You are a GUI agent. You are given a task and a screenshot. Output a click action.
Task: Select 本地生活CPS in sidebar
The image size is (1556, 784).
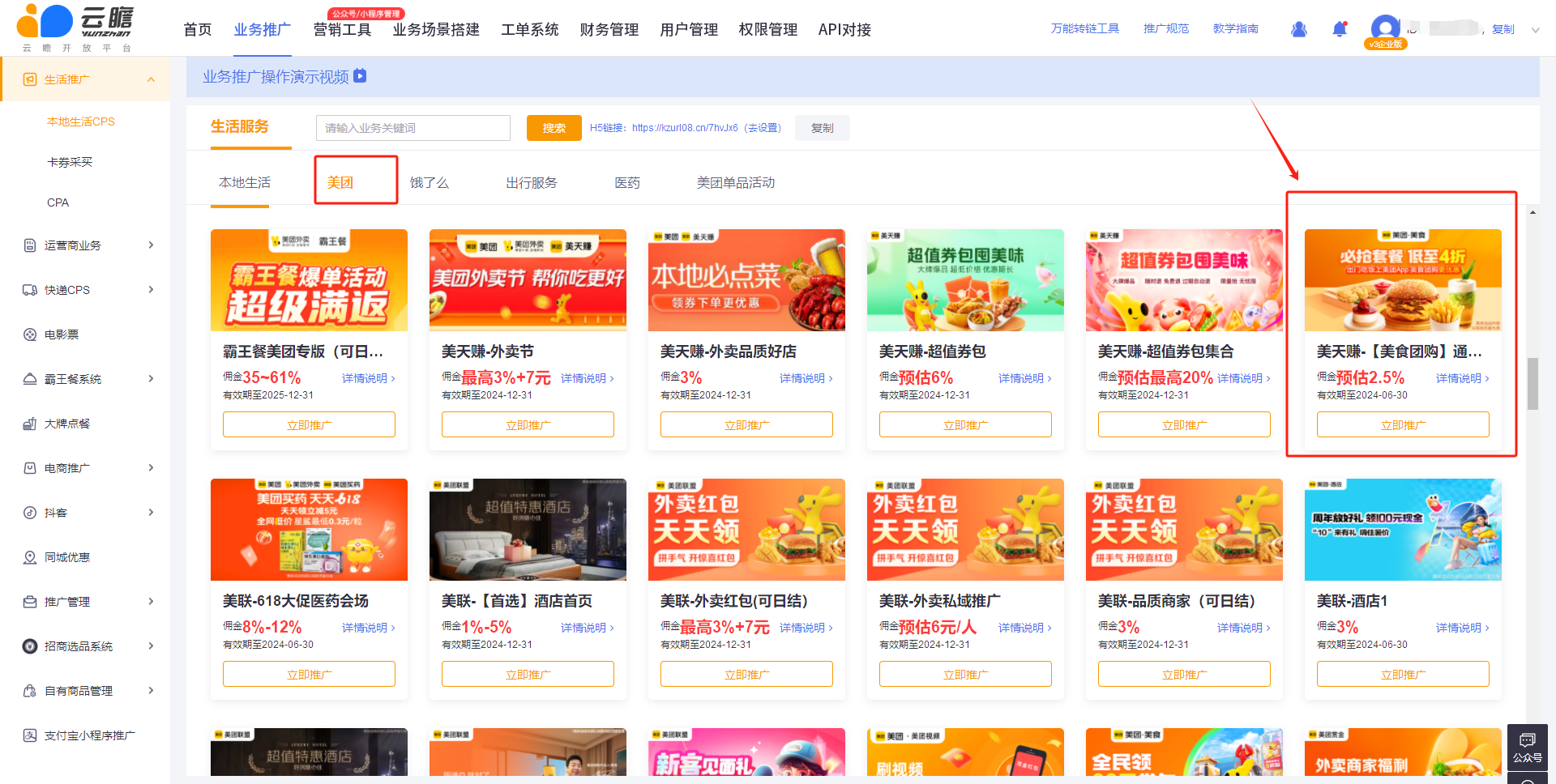point(81,121)
